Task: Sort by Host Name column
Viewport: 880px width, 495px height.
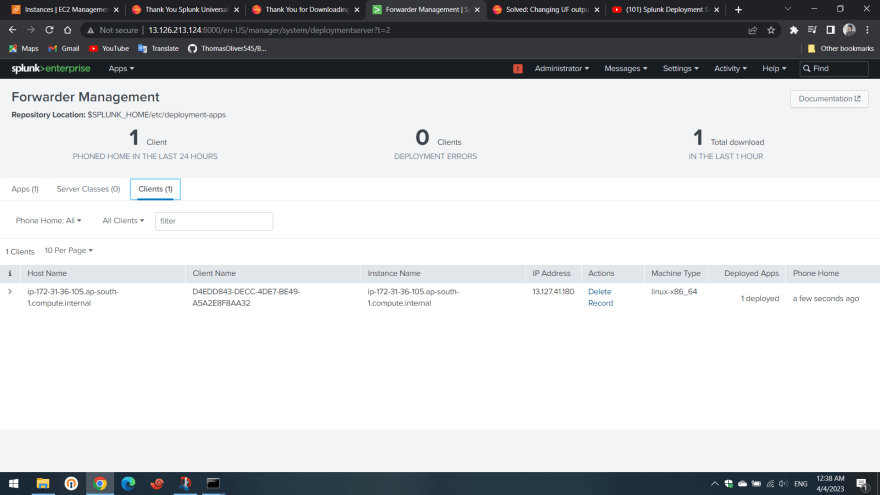Action: 47,273
